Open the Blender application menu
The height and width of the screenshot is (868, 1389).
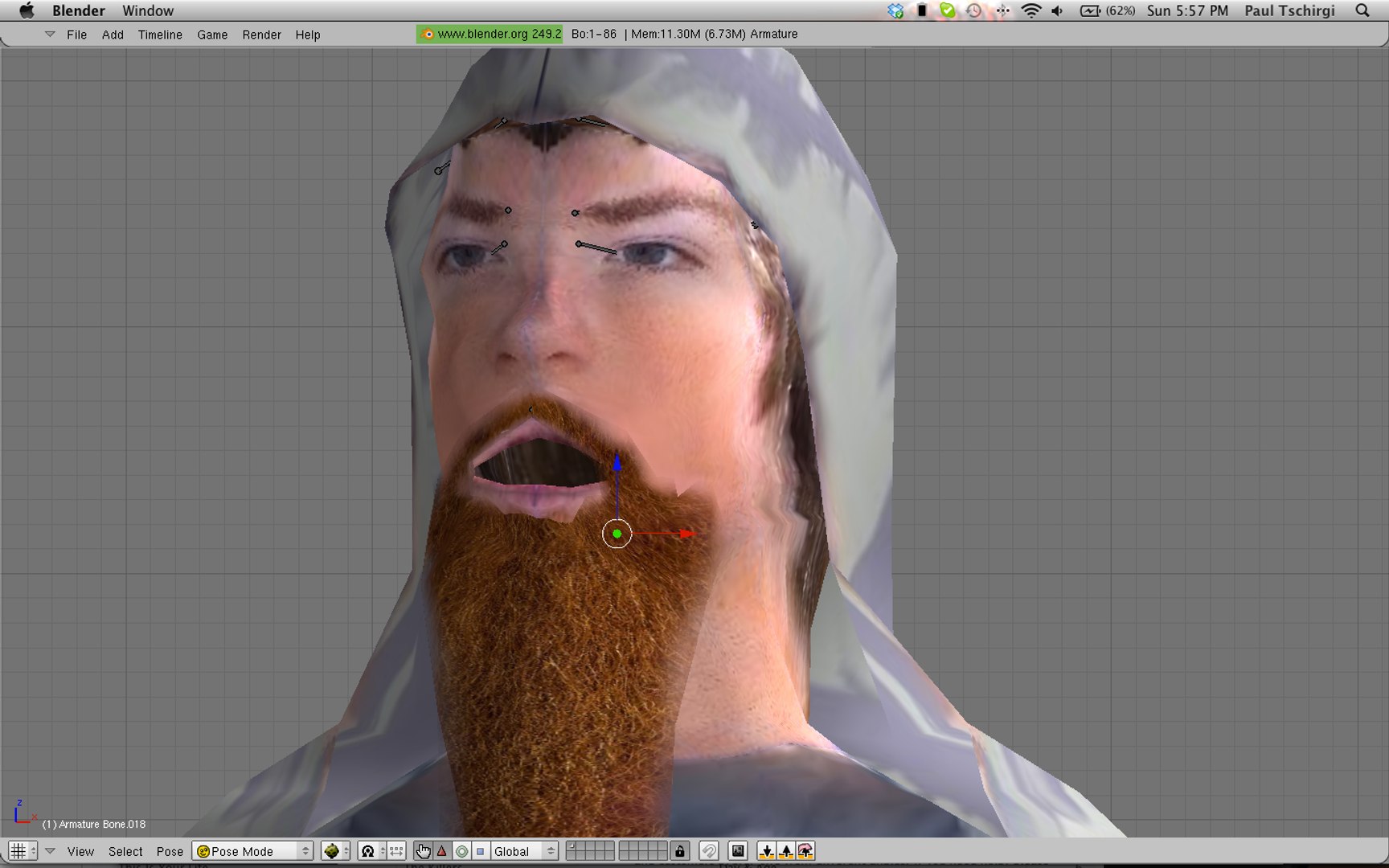coord(78,10)
